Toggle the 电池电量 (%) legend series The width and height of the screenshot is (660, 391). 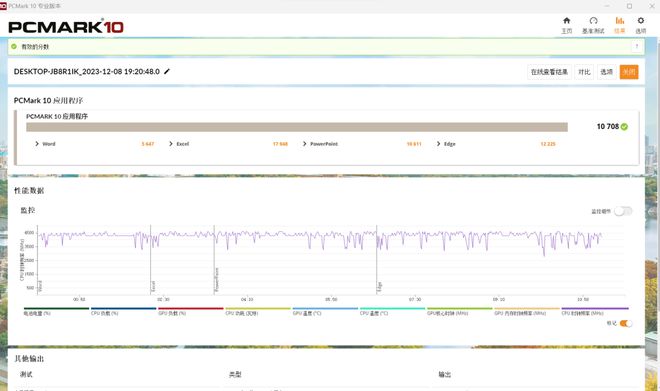coord(56,311)
